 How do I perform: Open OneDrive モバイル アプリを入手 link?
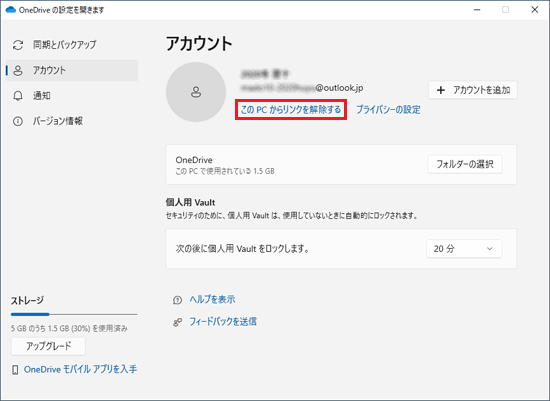pyautogui.click(x=80, y=369)
